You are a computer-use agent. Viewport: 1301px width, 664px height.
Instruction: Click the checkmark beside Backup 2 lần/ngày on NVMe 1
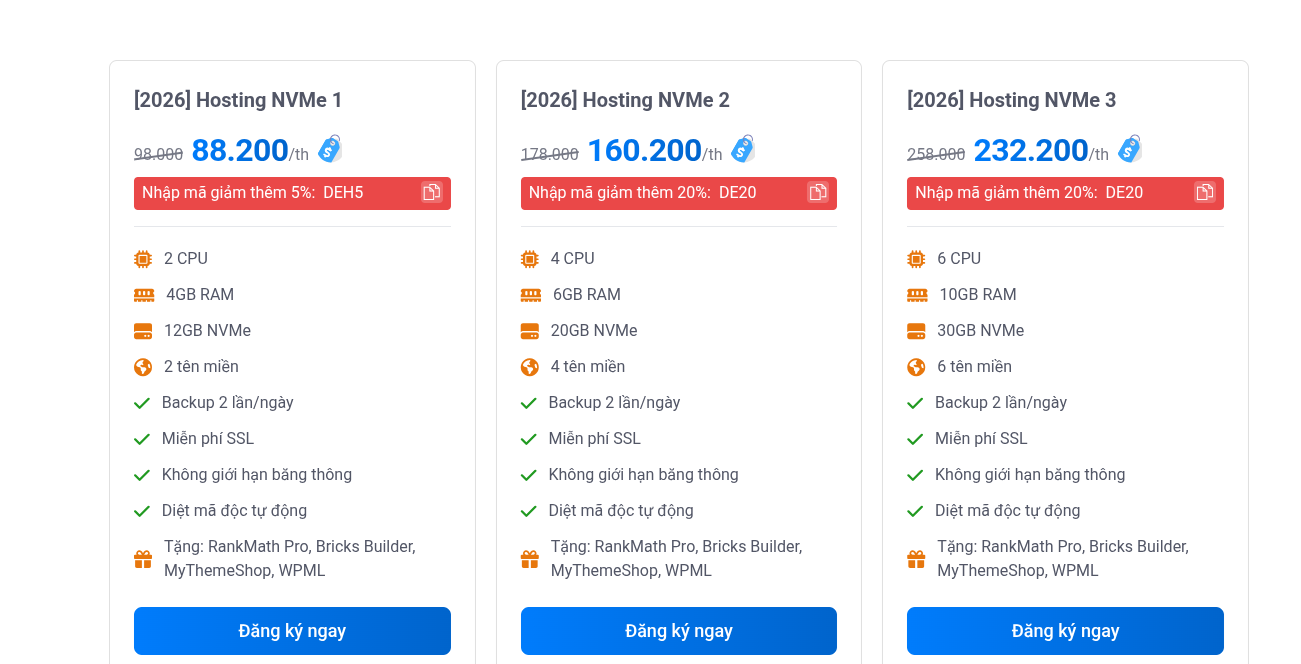click(141, 402)
